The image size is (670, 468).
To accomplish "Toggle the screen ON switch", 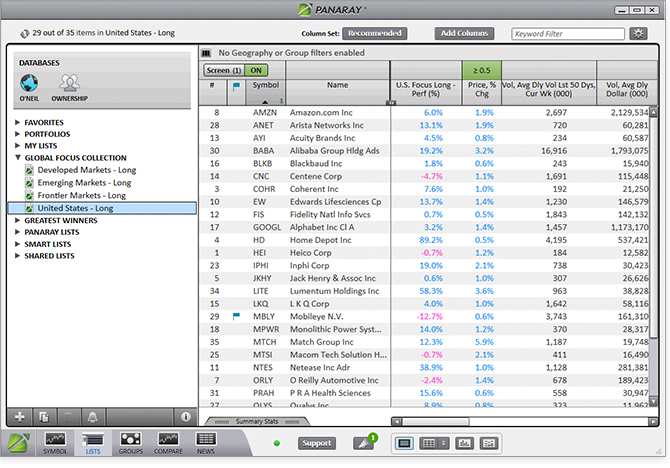I will (x=258, y=70).
